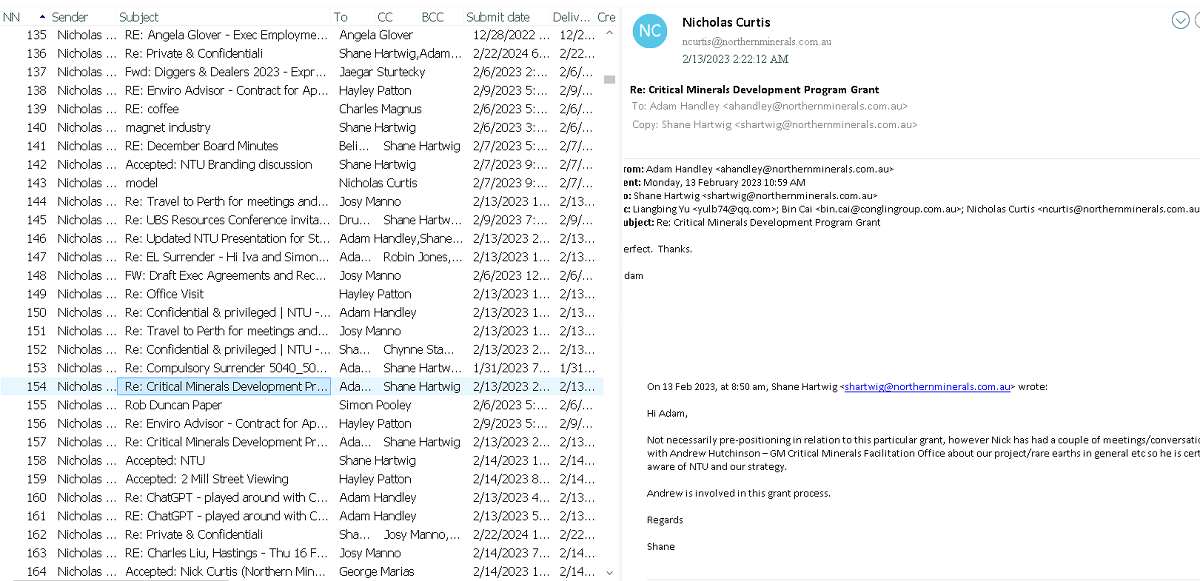This screenshot has width=1200, height=581.
Task: Click ncurtis@northernminerals.com.au address in preview header
Action: click(x=756, y=42)
